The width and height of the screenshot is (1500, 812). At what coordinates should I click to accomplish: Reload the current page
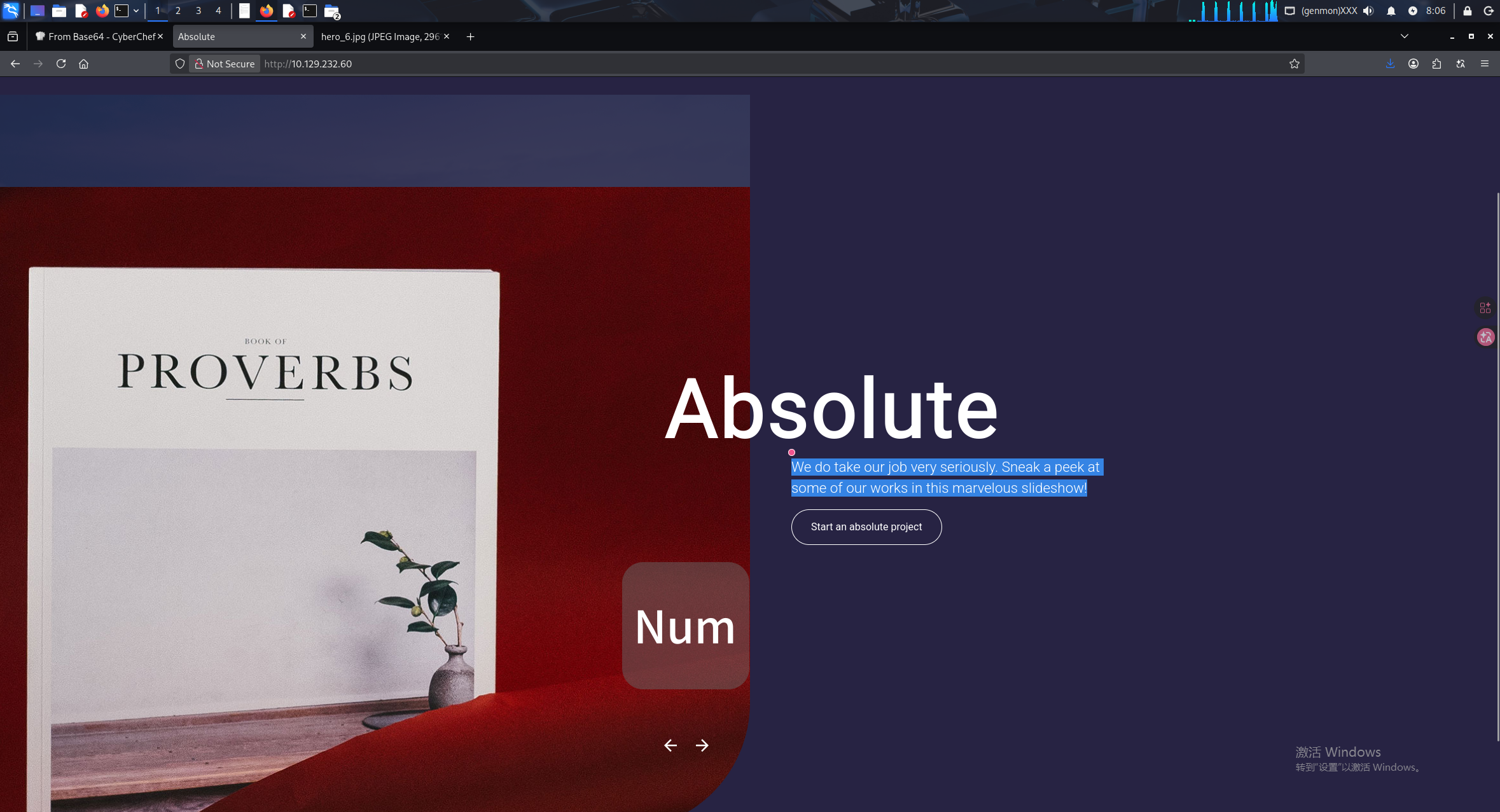(61, 64)
